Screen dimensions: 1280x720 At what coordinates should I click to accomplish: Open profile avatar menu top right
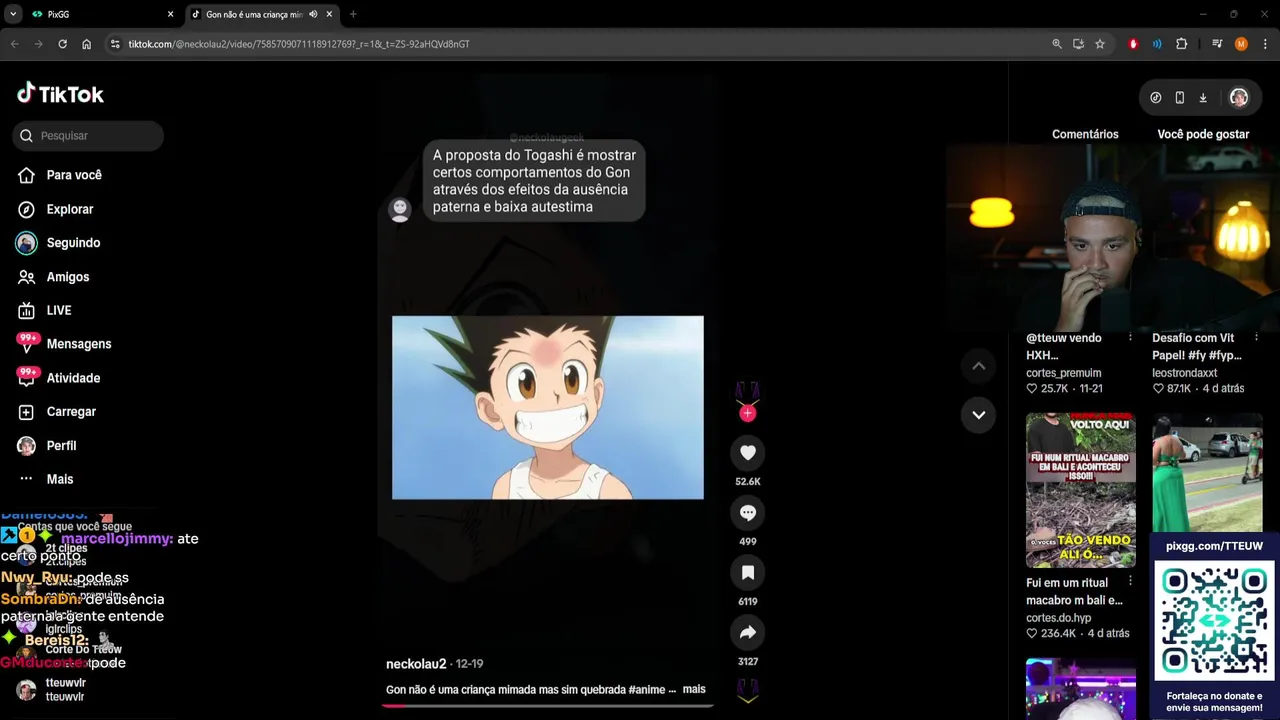1239,98
